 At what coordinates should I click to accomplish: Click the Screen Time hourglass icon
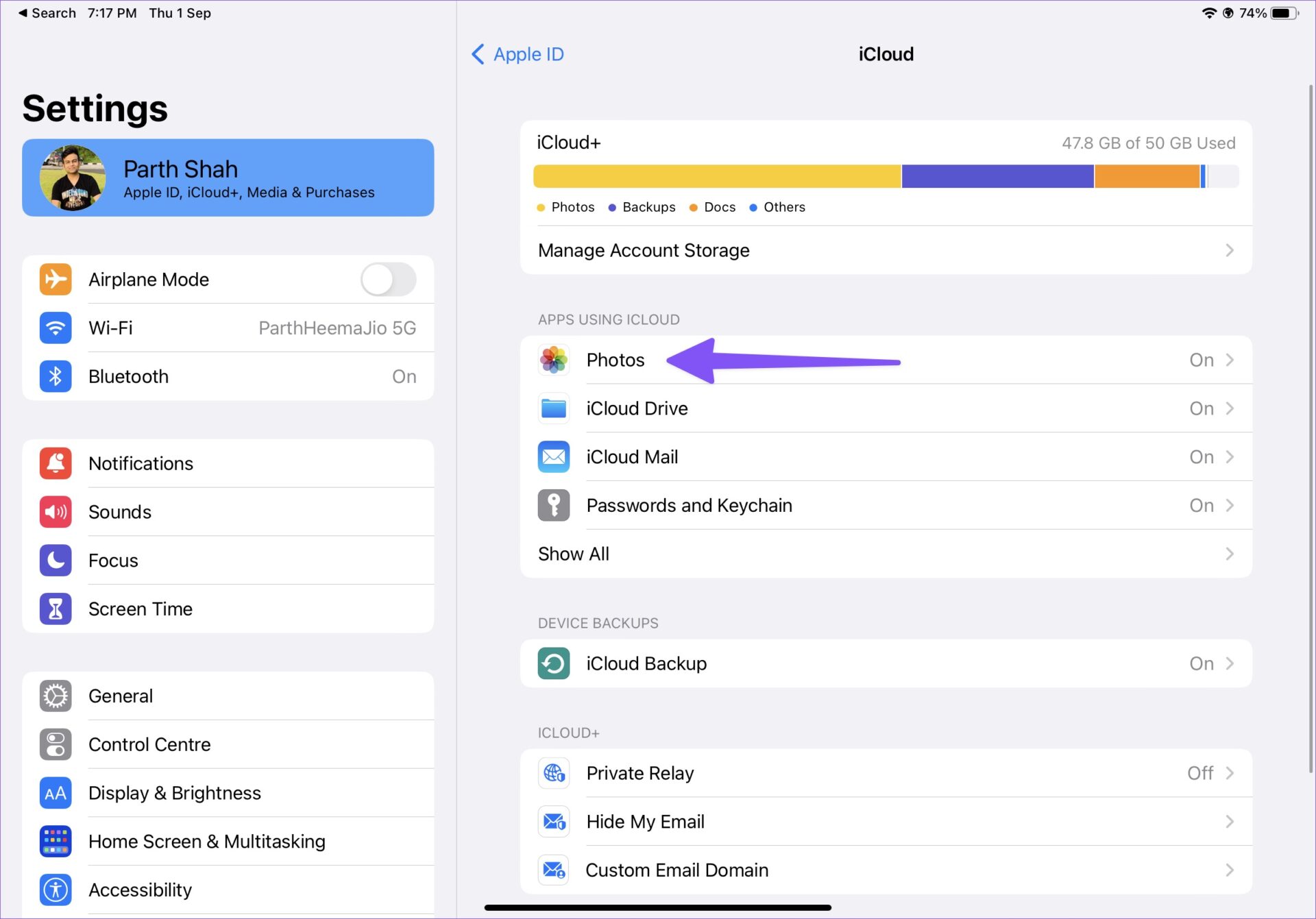pos(56,609)
